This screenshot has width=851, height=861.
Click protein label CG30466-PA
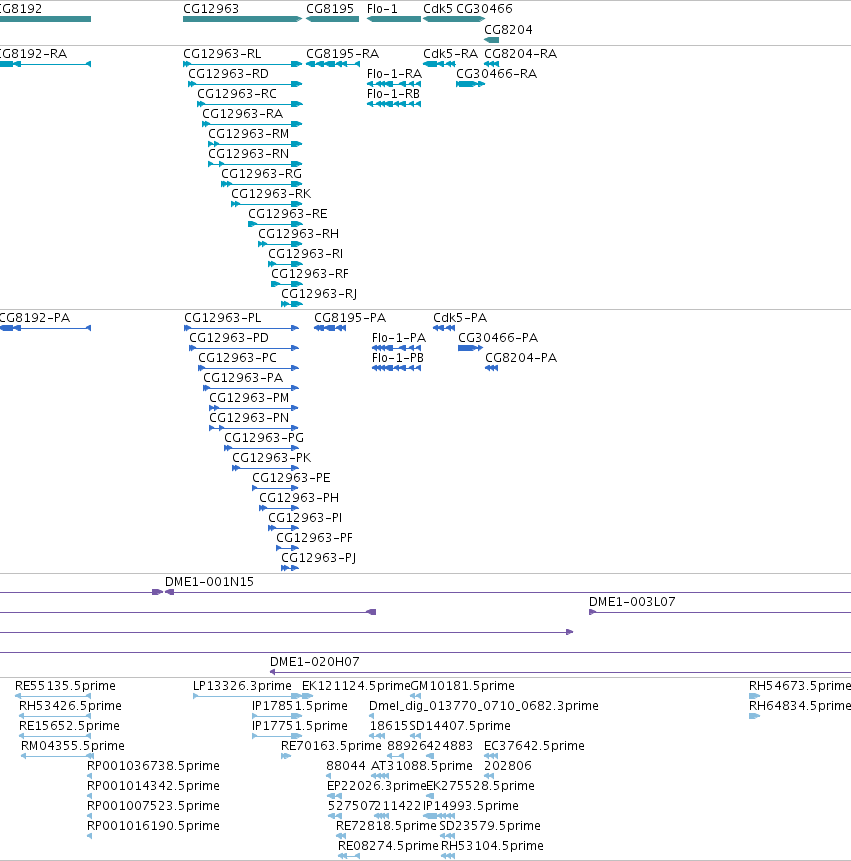pos(499,338)
